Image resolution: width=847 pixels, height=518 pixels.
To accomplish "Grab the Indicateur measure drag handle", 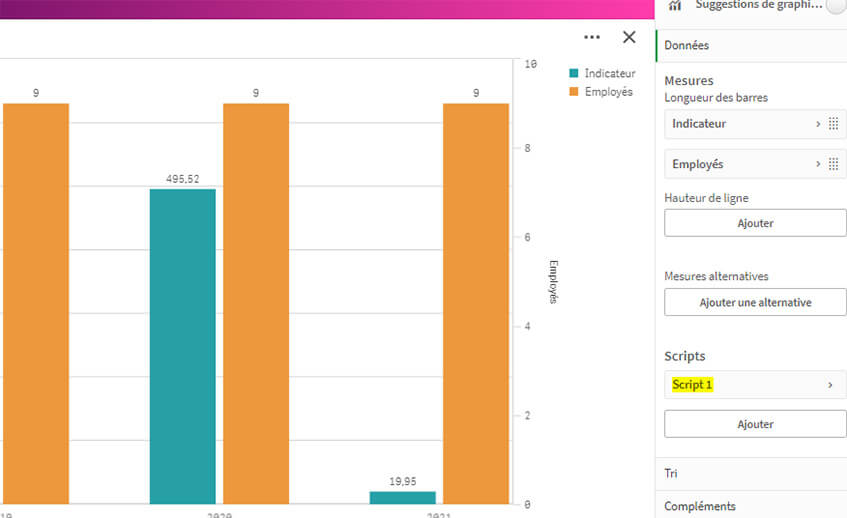I will [833, 124].
